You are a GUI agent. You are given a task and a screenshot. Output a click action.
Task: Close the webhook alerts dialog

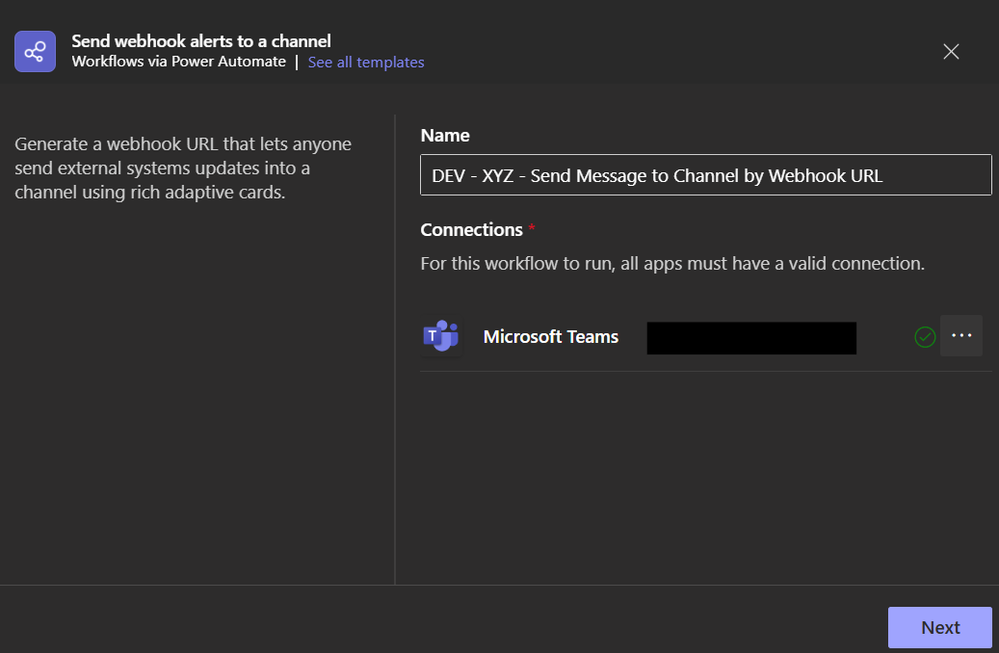(951, 52)
